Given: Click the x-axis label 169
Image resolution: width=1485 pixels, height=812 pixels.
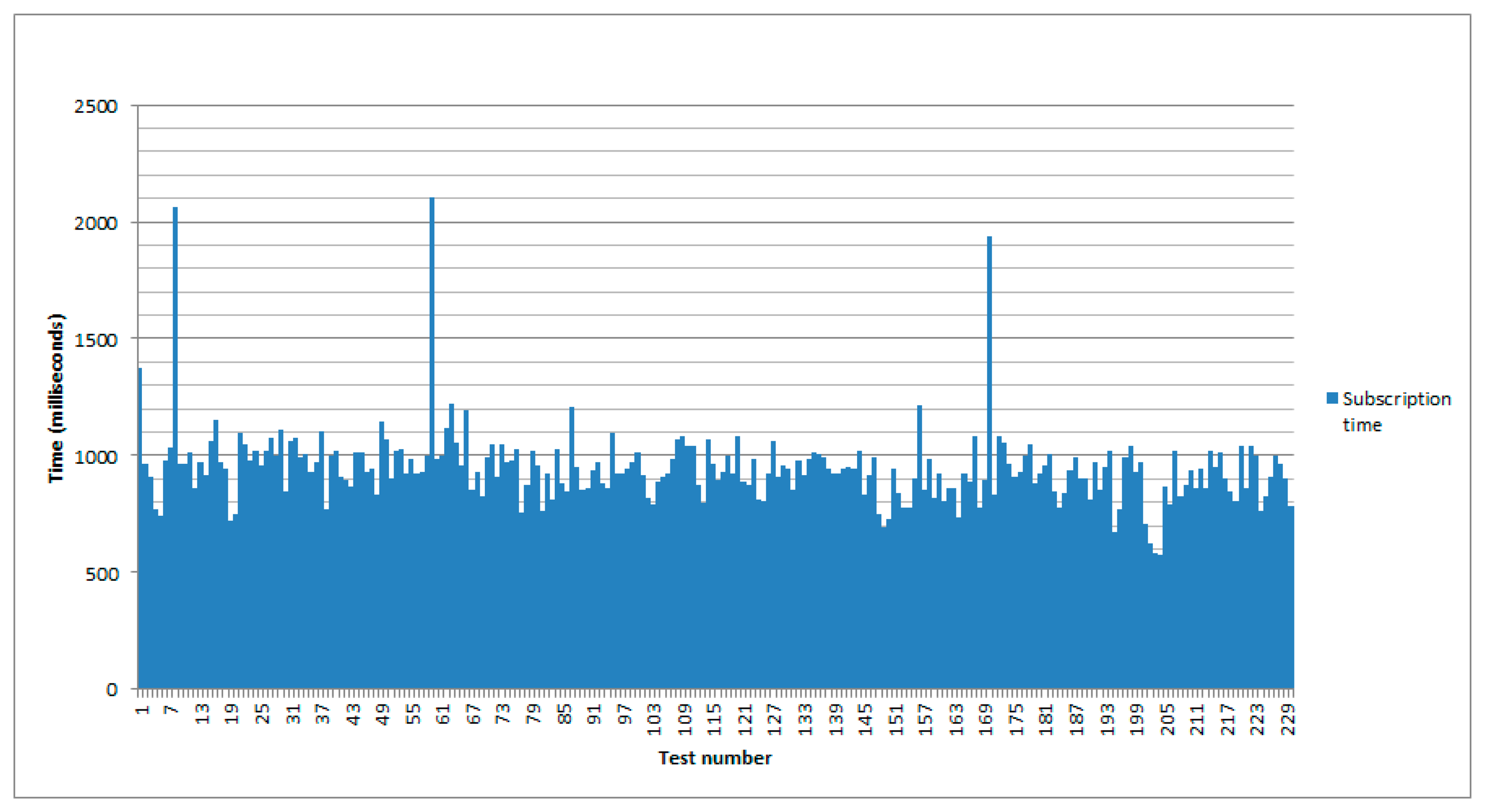Looking at the screenshot, I should coord(985,718).
